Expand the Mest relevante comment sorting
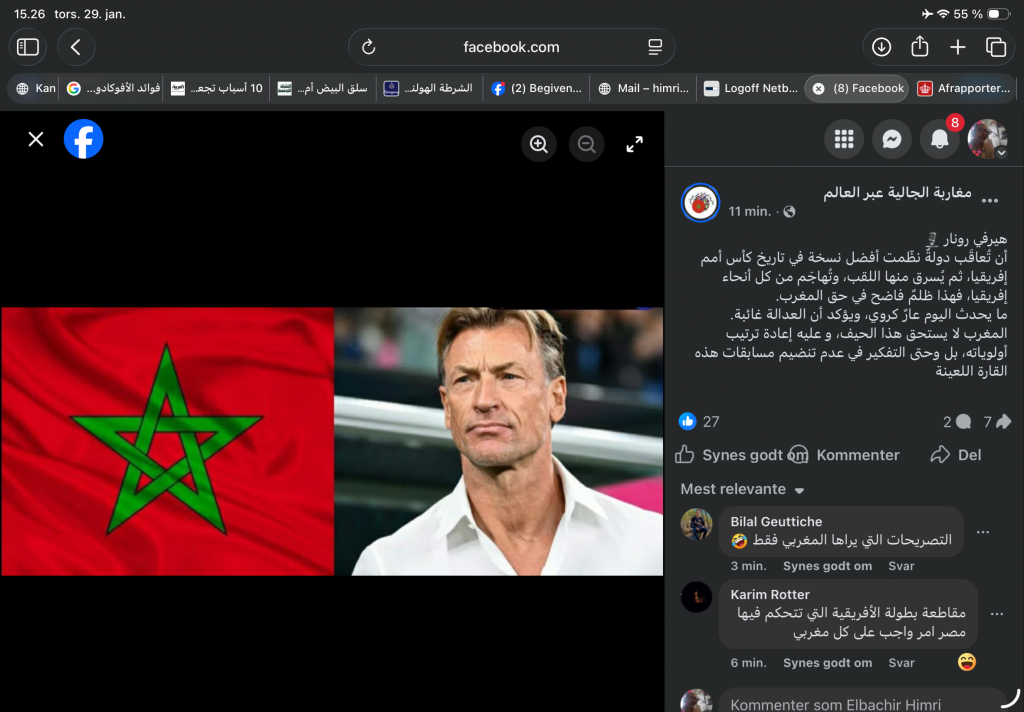The width and height of the screenshot is (1024, 712). (742, 489)
